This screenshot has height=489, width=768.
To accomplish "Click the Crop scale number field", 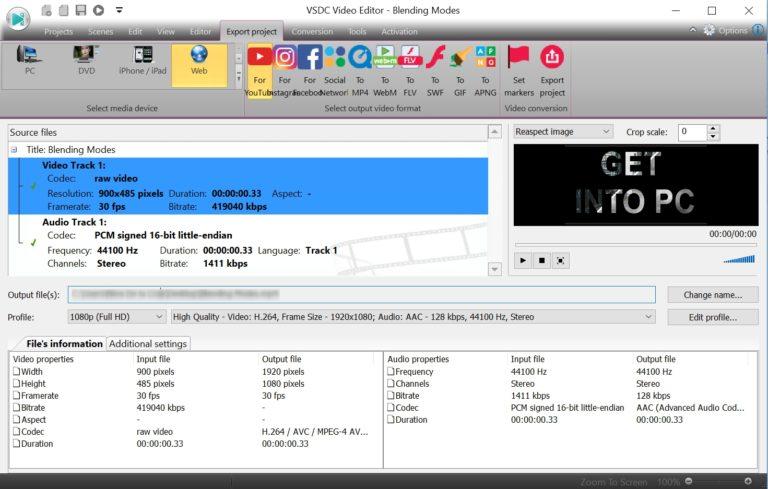I will point(693,132).
